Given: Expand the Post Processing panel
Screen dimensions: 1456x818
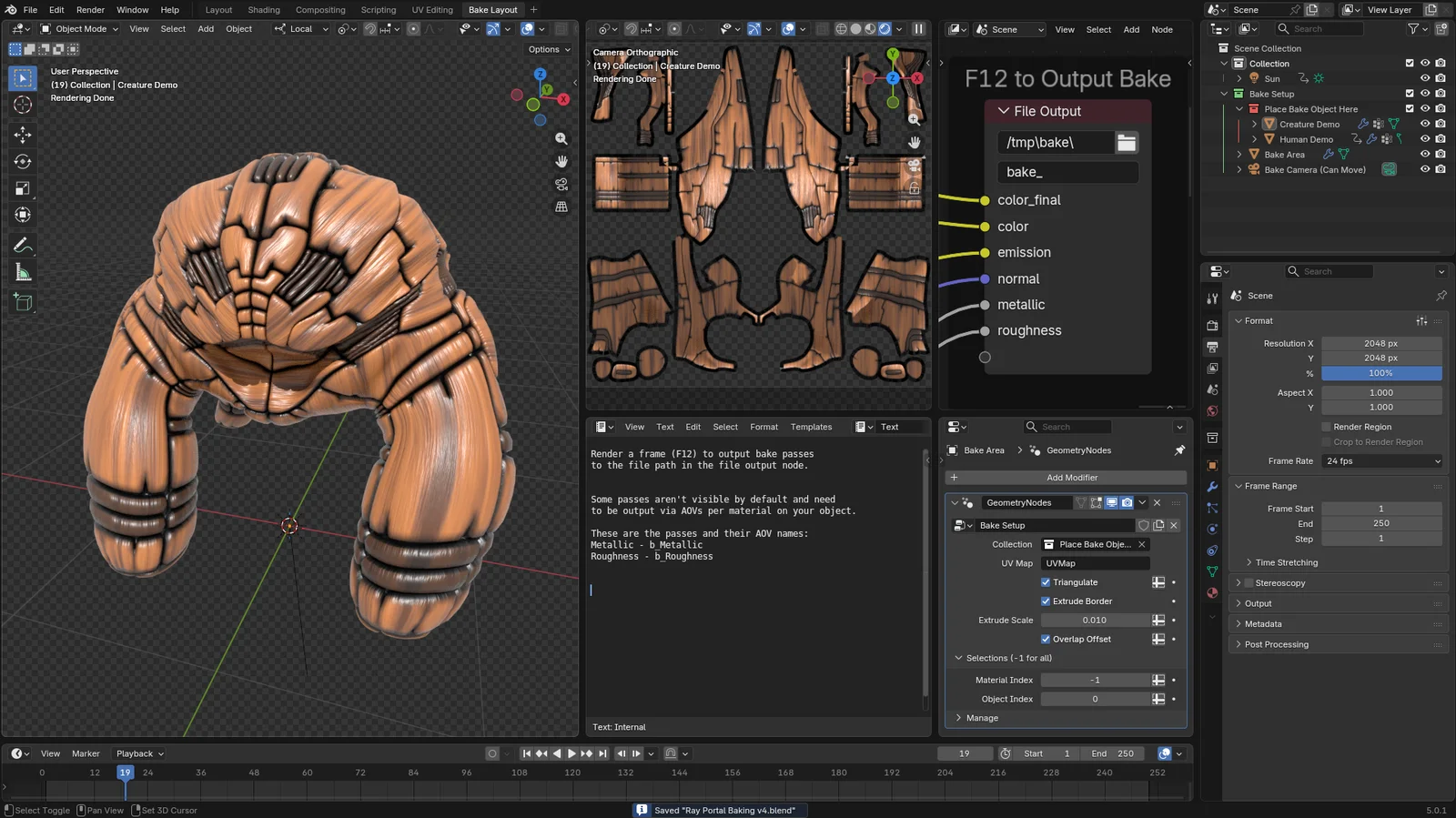Looking at the screenshot, I should 1276,644.
